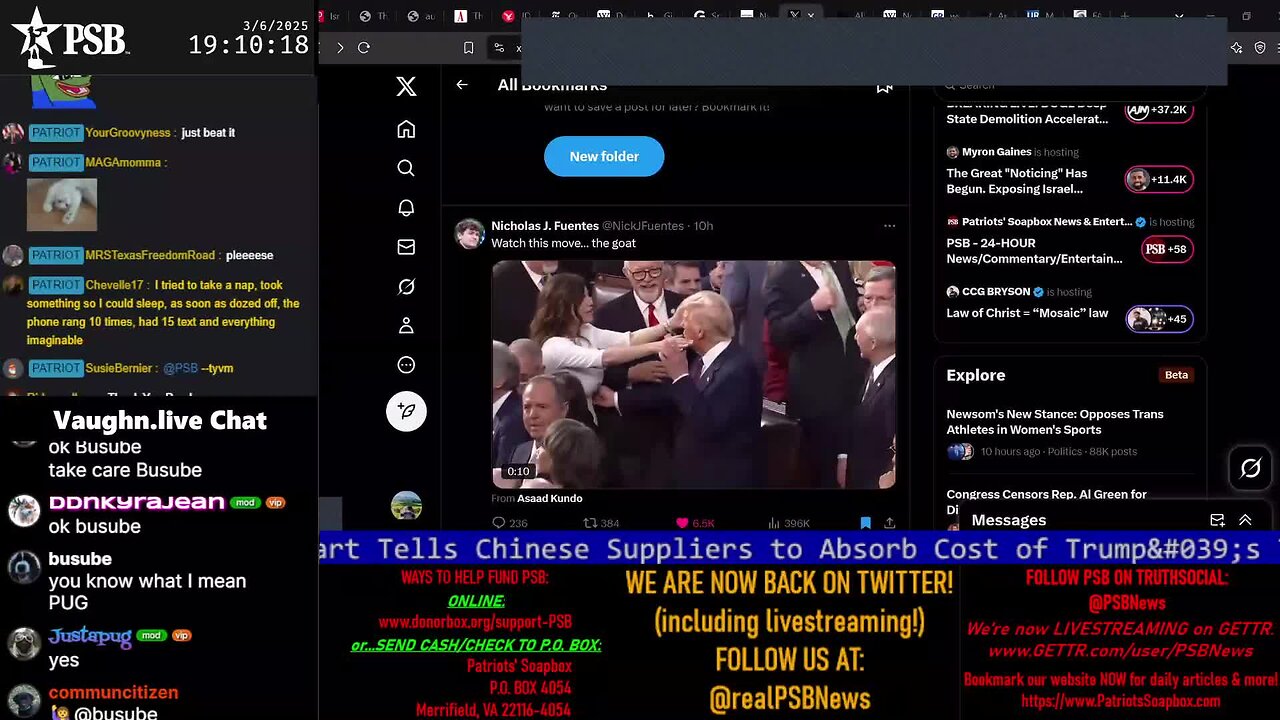Join CCG BRYSON space +45 badge
The width and height of the screenshot is (1280, 720).
point(1159,319)
